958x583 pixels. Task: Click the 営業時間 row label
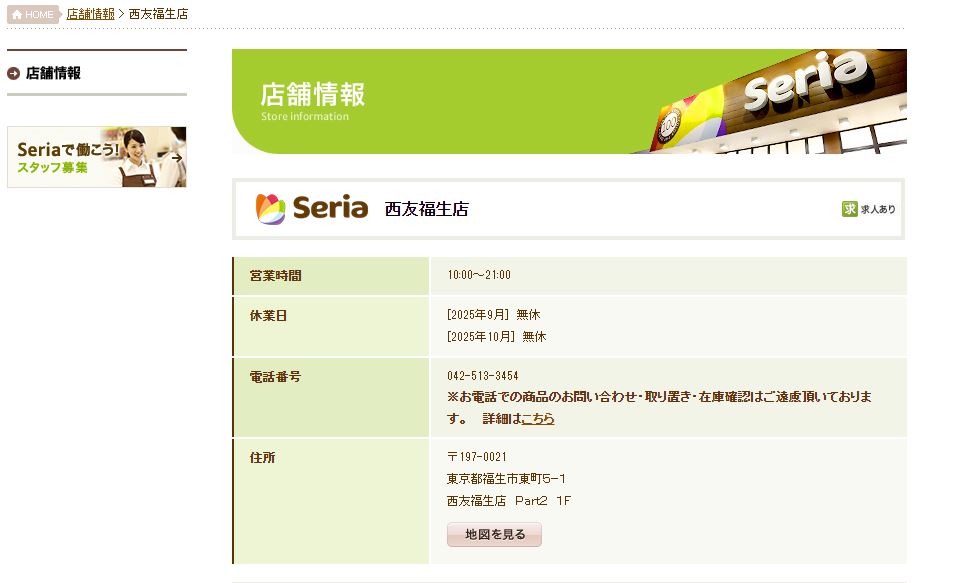(275, 276)
